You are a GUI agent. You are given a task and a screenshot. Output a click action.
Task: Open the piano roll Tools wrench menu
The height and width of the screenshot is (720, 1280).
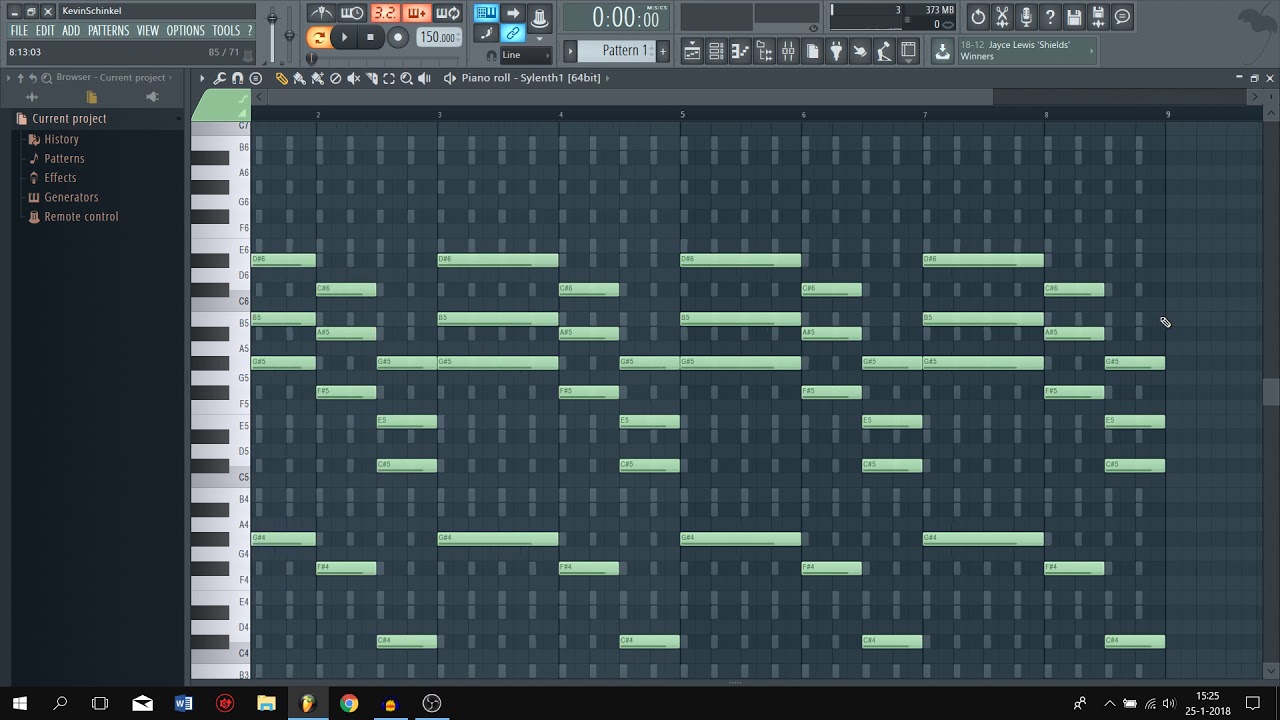tap(220, 78)
